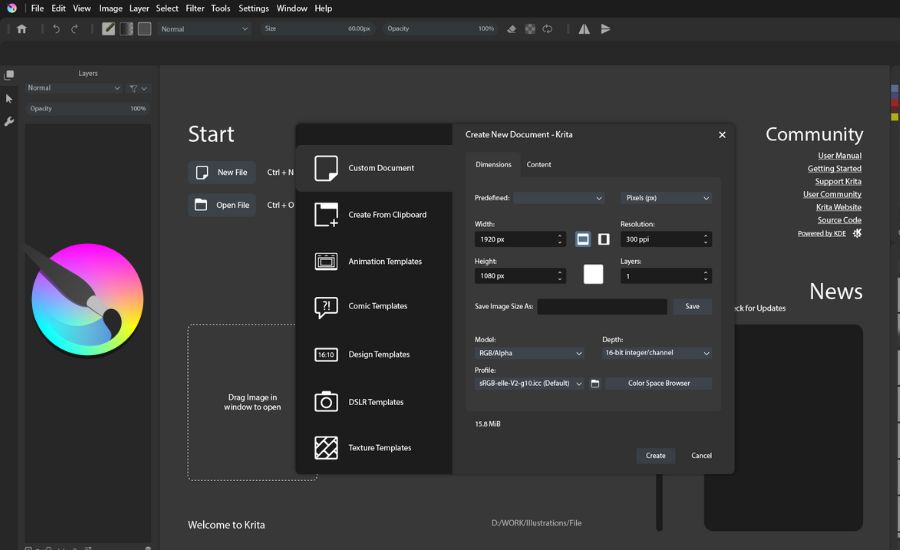
Task: Open the RGB/Alpha Model dropdown
Action: click(529, 353)
